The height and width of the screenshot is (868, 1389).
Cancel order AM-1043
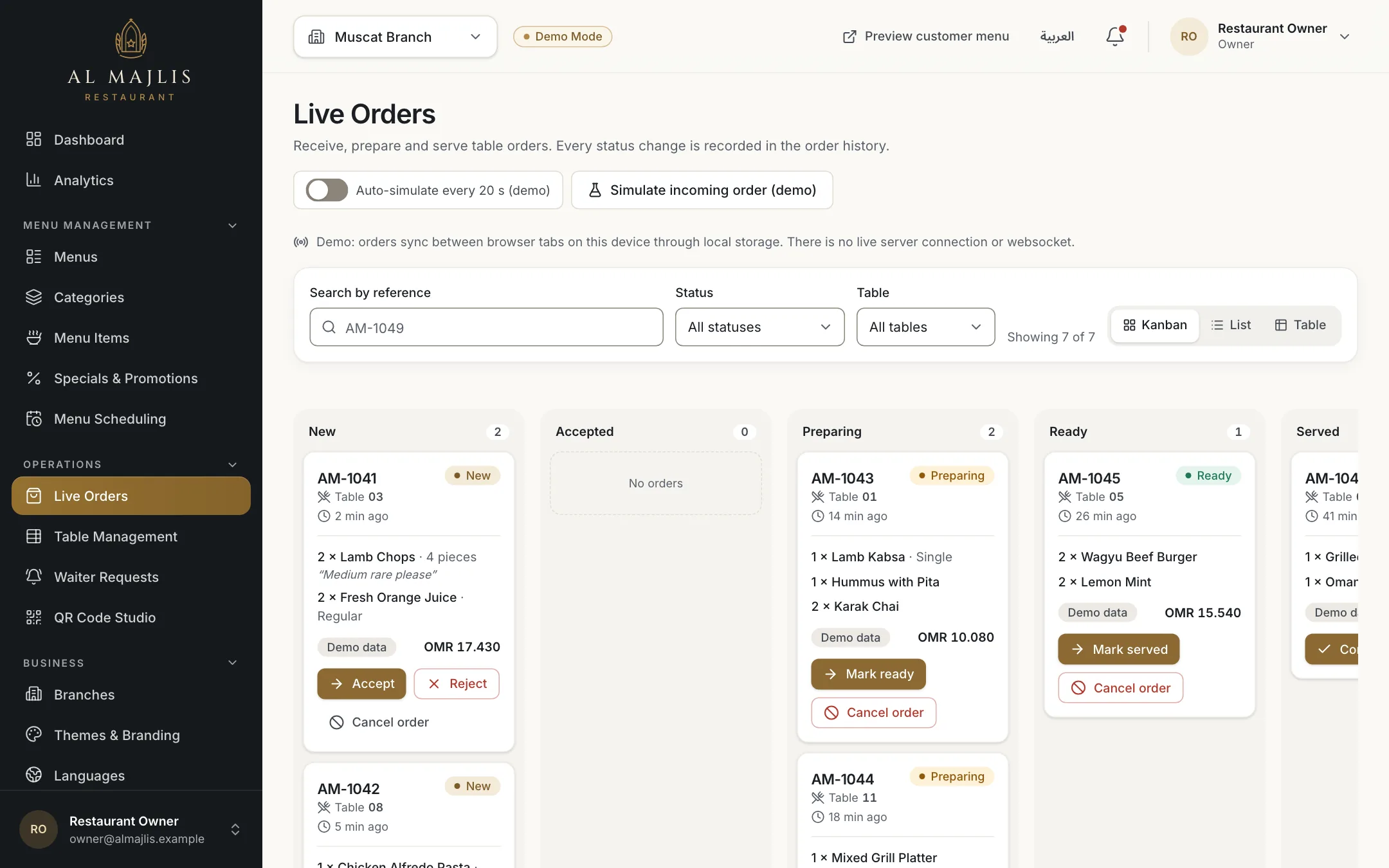(873, 712)
